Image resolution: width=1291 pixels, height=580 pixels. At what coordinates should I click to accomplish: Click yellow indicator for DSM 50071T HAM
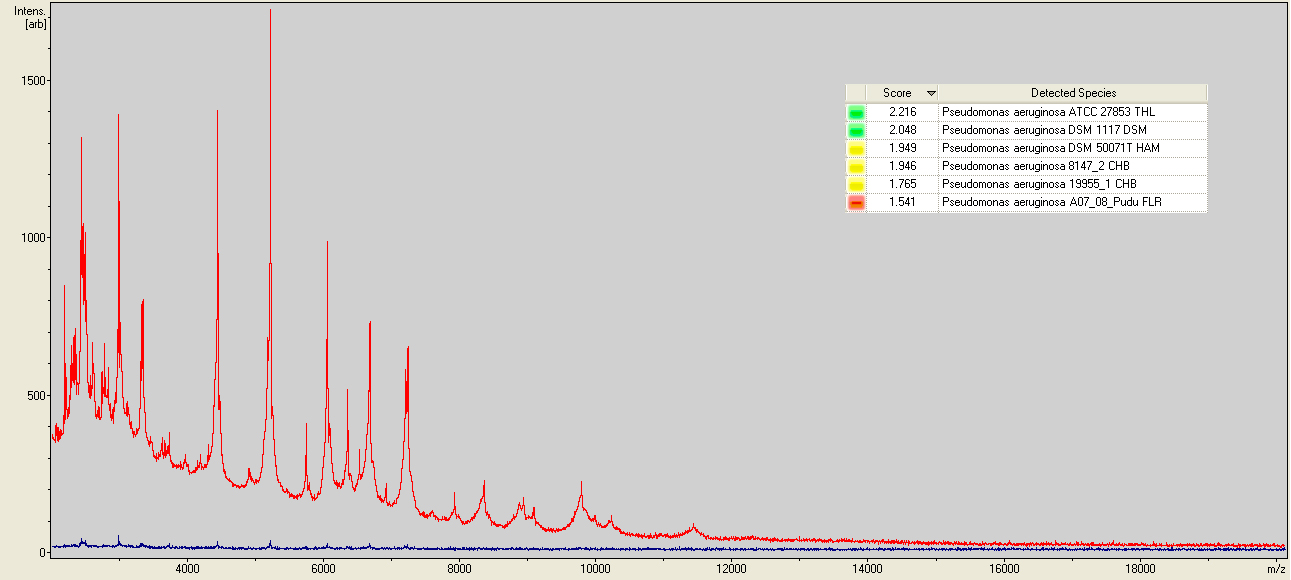pos(856,149)
